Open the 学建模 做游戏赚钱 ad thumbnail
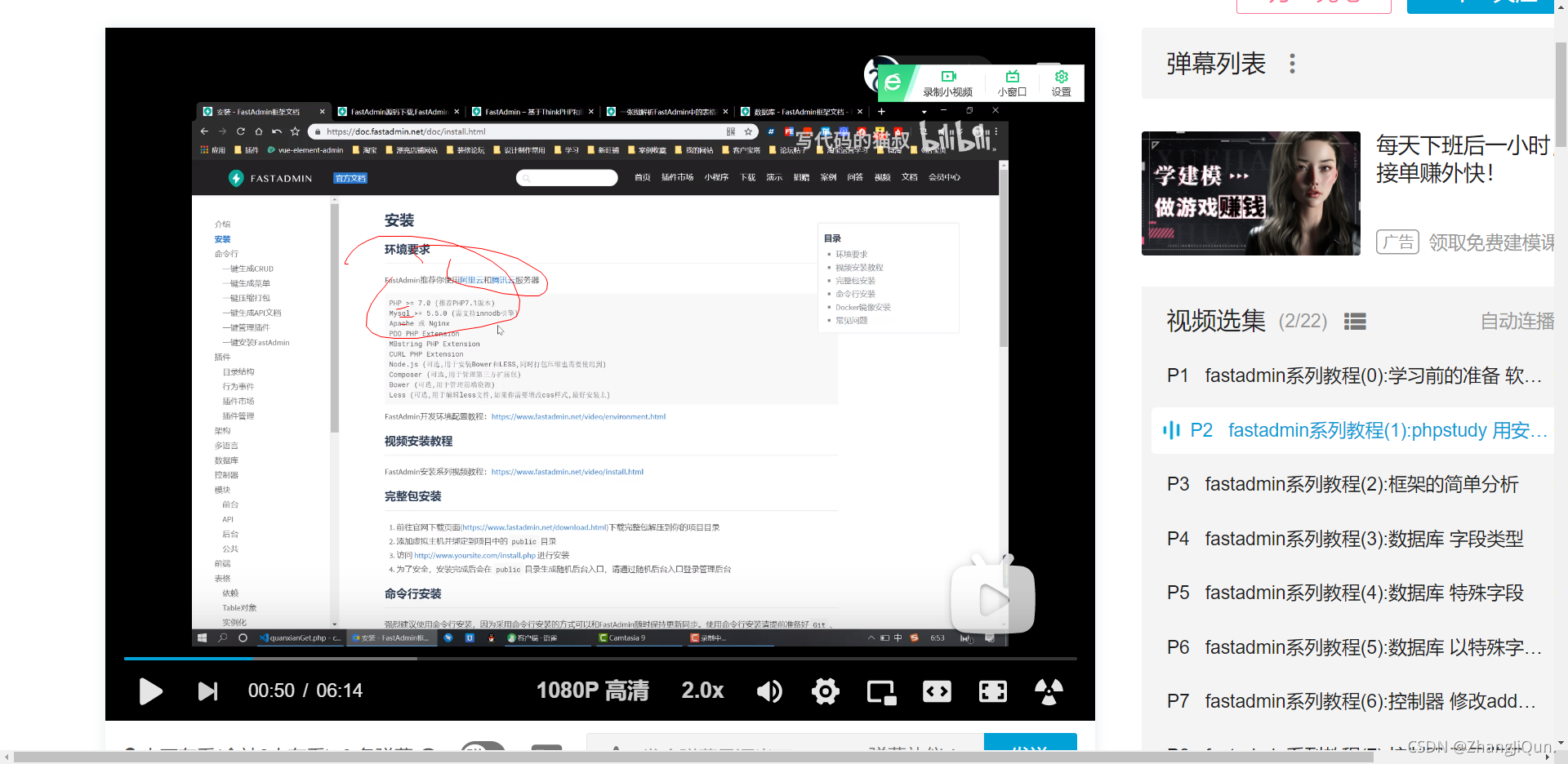 [1251, 193]
